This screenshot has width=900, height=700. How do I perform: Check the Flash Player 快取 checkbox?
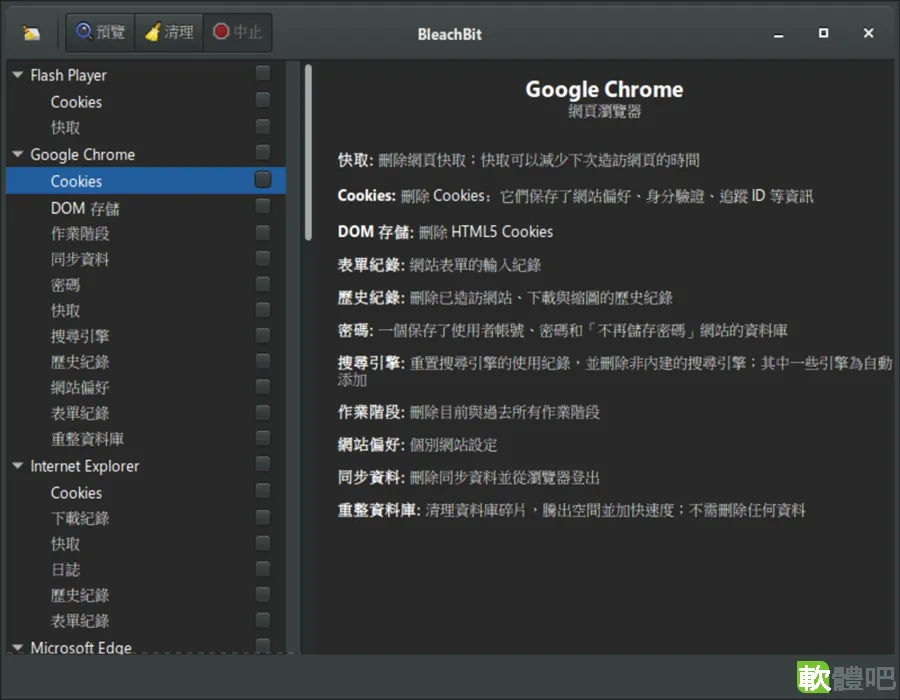click(262, 126)
